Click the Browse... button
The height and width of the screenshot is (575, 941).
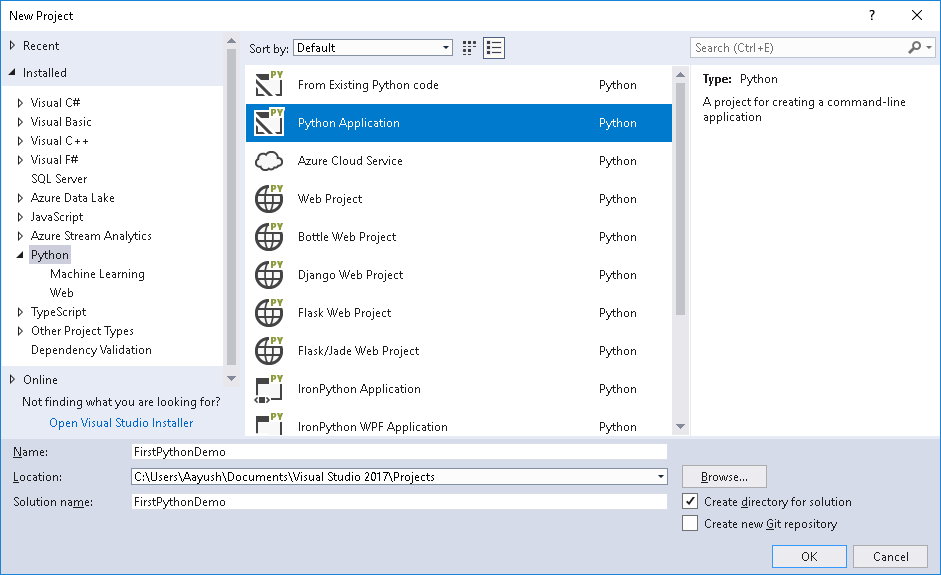(x=724, y=477)
